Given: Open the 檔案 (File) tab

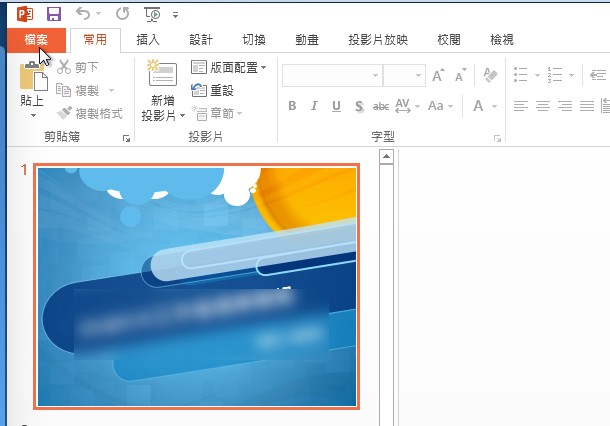Looking at the screenshot, I should tap(35, 40).
